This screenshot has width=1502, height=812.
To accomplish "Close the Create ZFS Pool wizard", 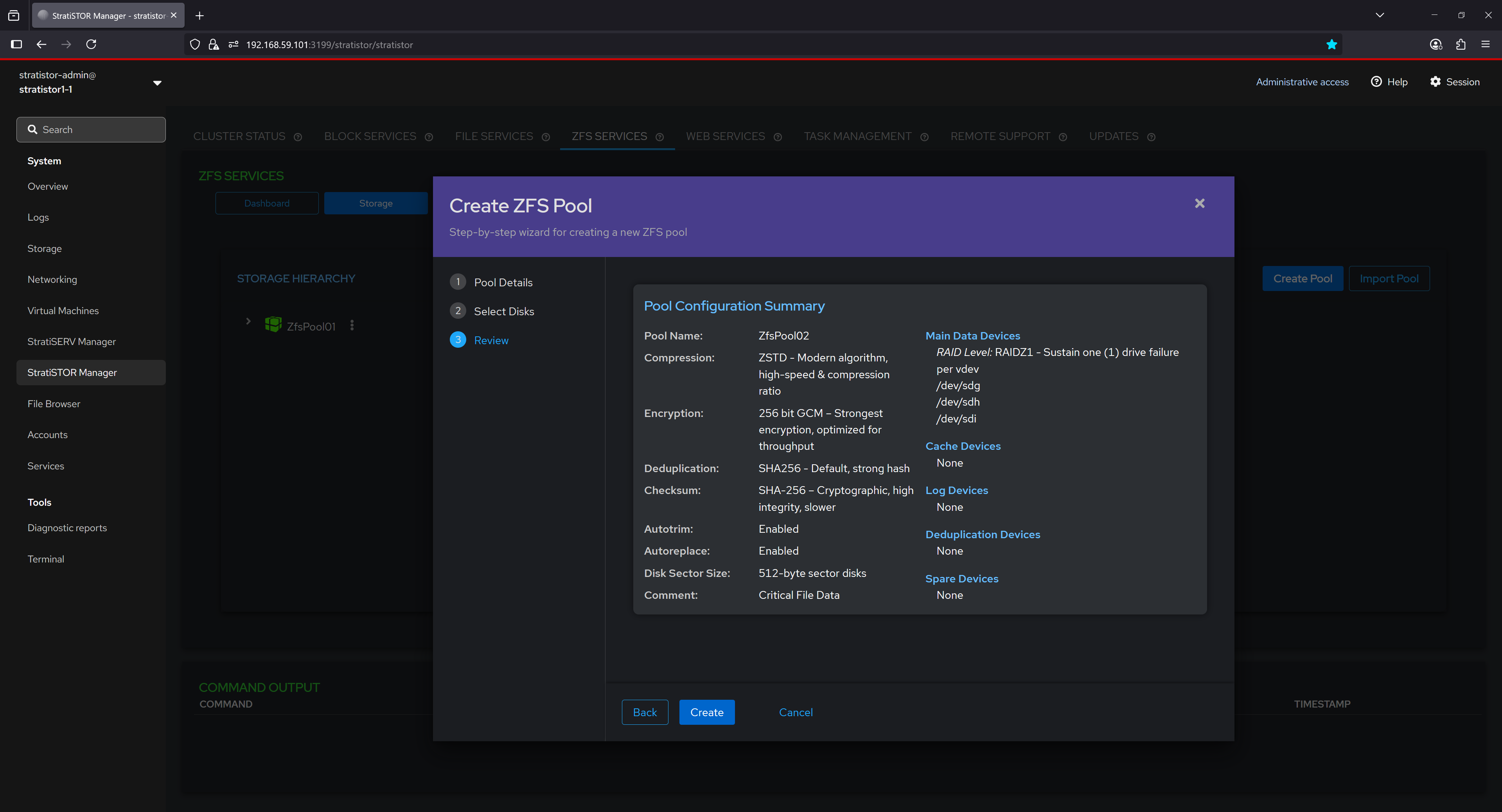I will pyautogui.click(x=1199, y=203).
